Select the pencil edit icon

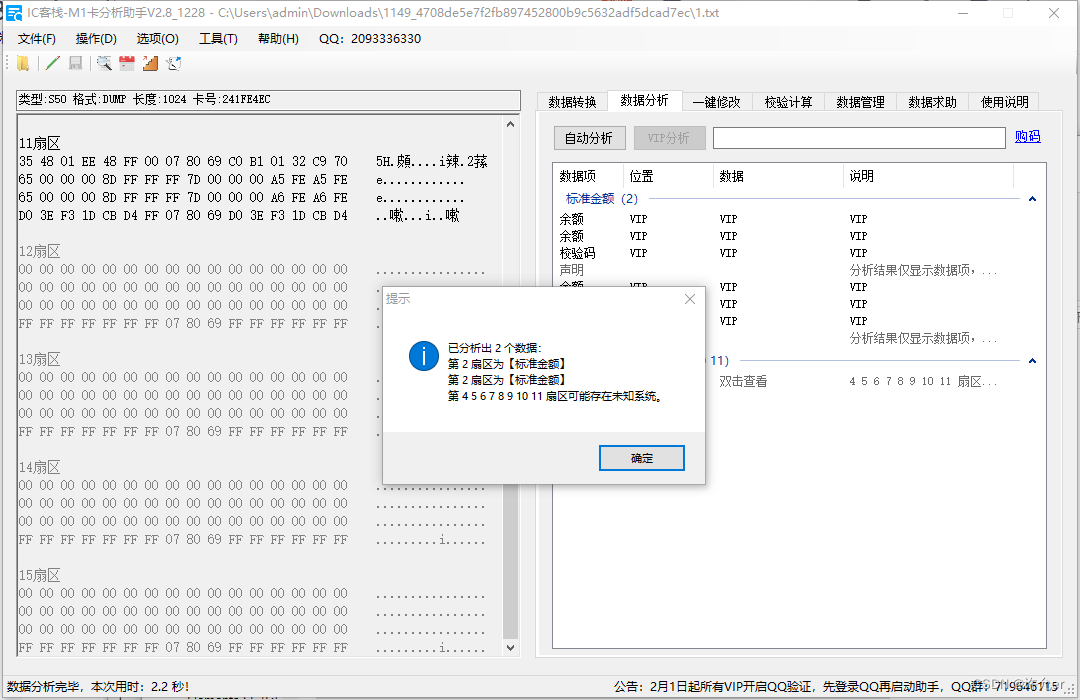[x=51, y=63]
